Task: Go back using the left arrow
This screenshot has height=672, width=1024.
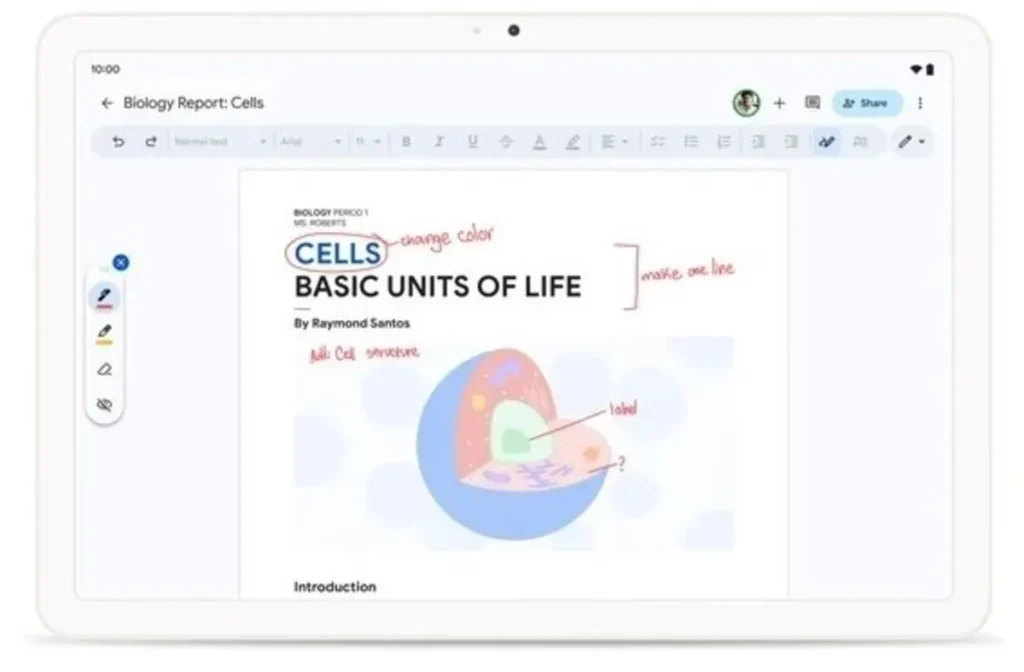Action: tap(107, 103)
